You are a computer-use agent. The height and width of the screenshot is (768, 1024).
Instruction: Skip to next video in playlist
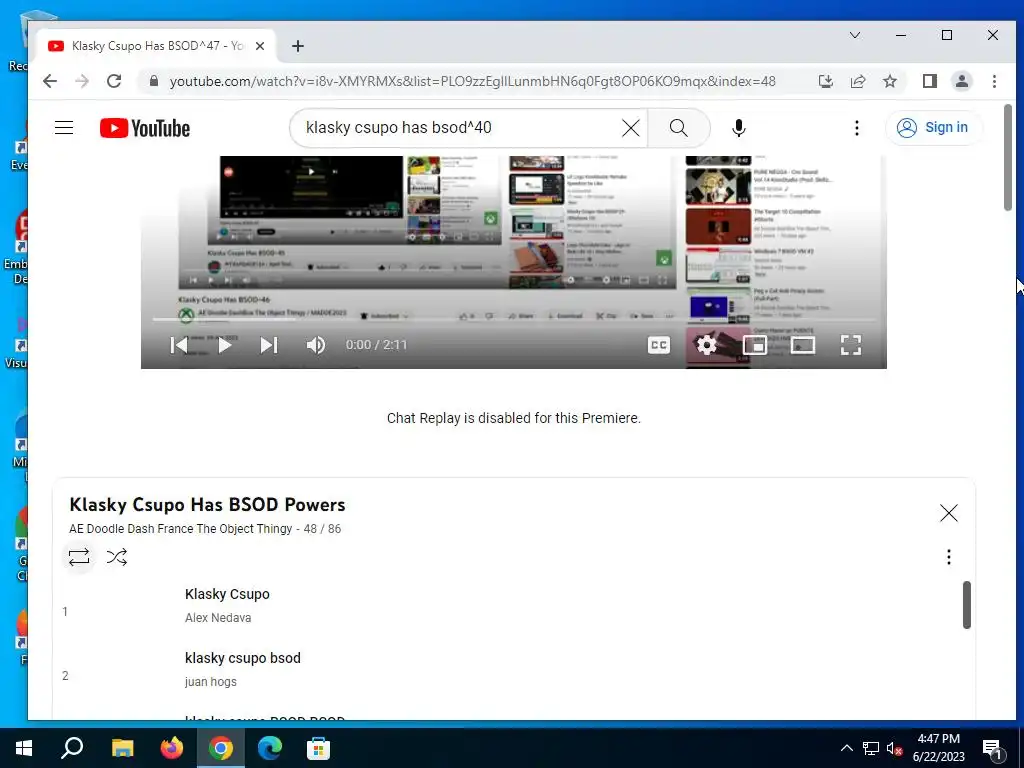[x=269, y=345]
